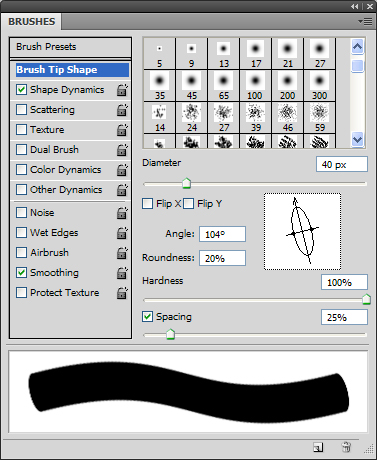Click the Angle value field
This screenshot has width=377, height=460.
(222, 234)
